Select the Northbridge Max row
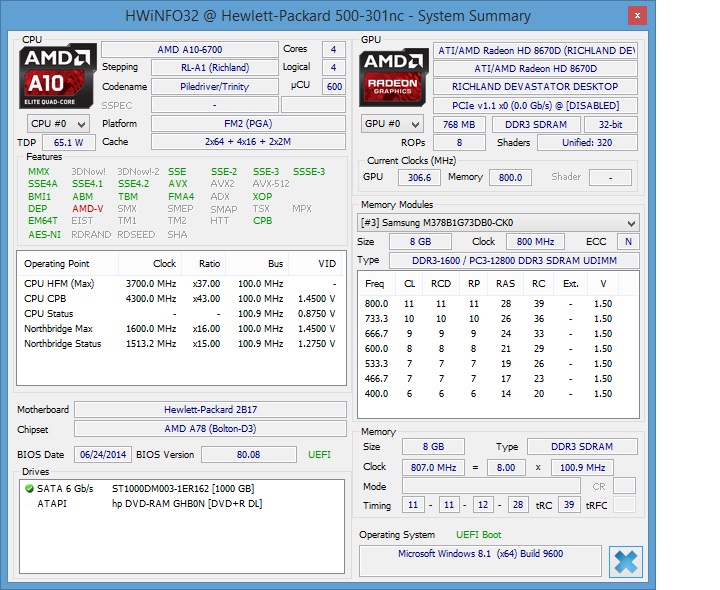Viewport: 720px width, 590px height. pos(181,329)
